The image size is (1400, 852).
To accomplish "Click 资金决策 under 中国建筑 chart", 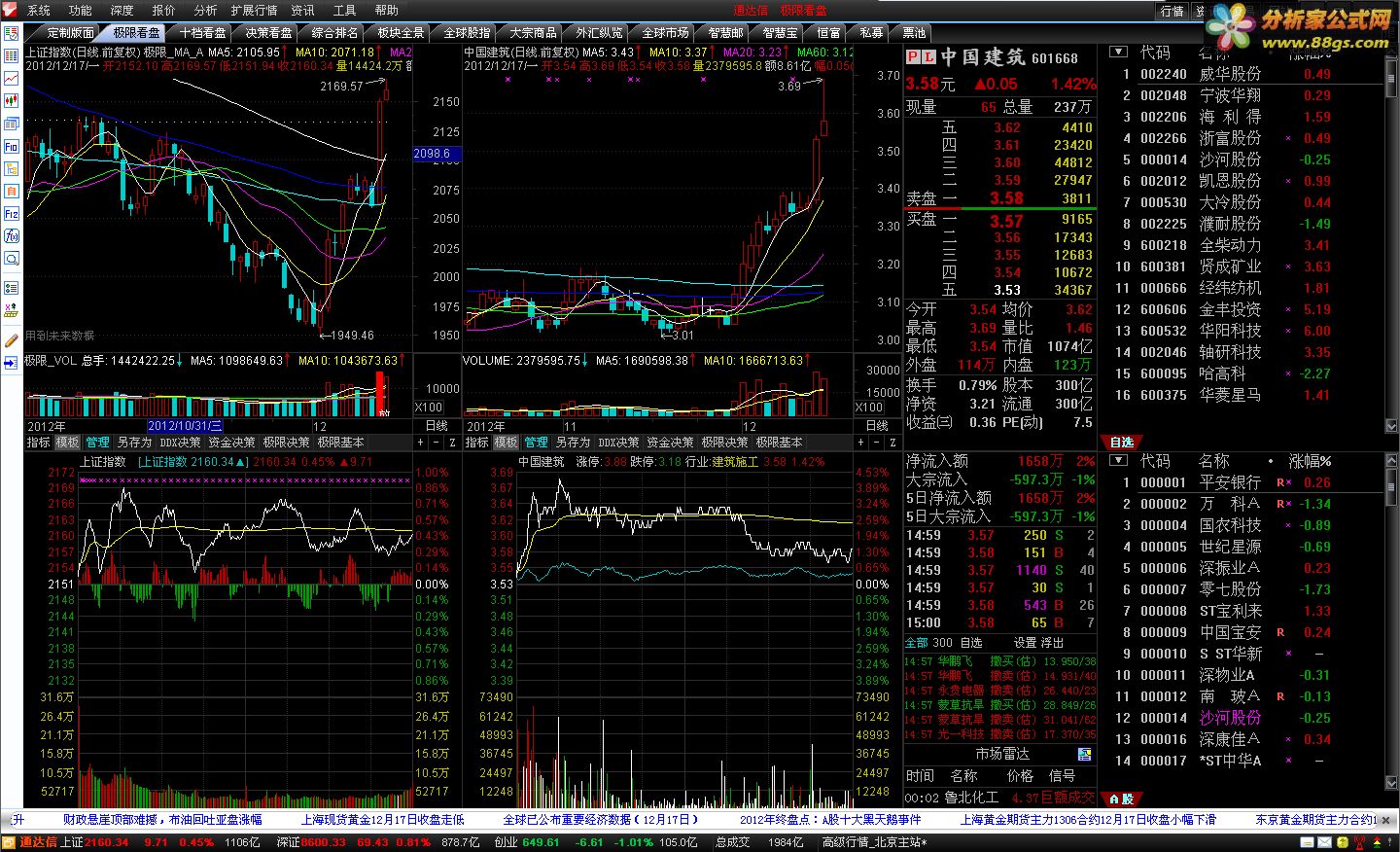I will (671, 443).
